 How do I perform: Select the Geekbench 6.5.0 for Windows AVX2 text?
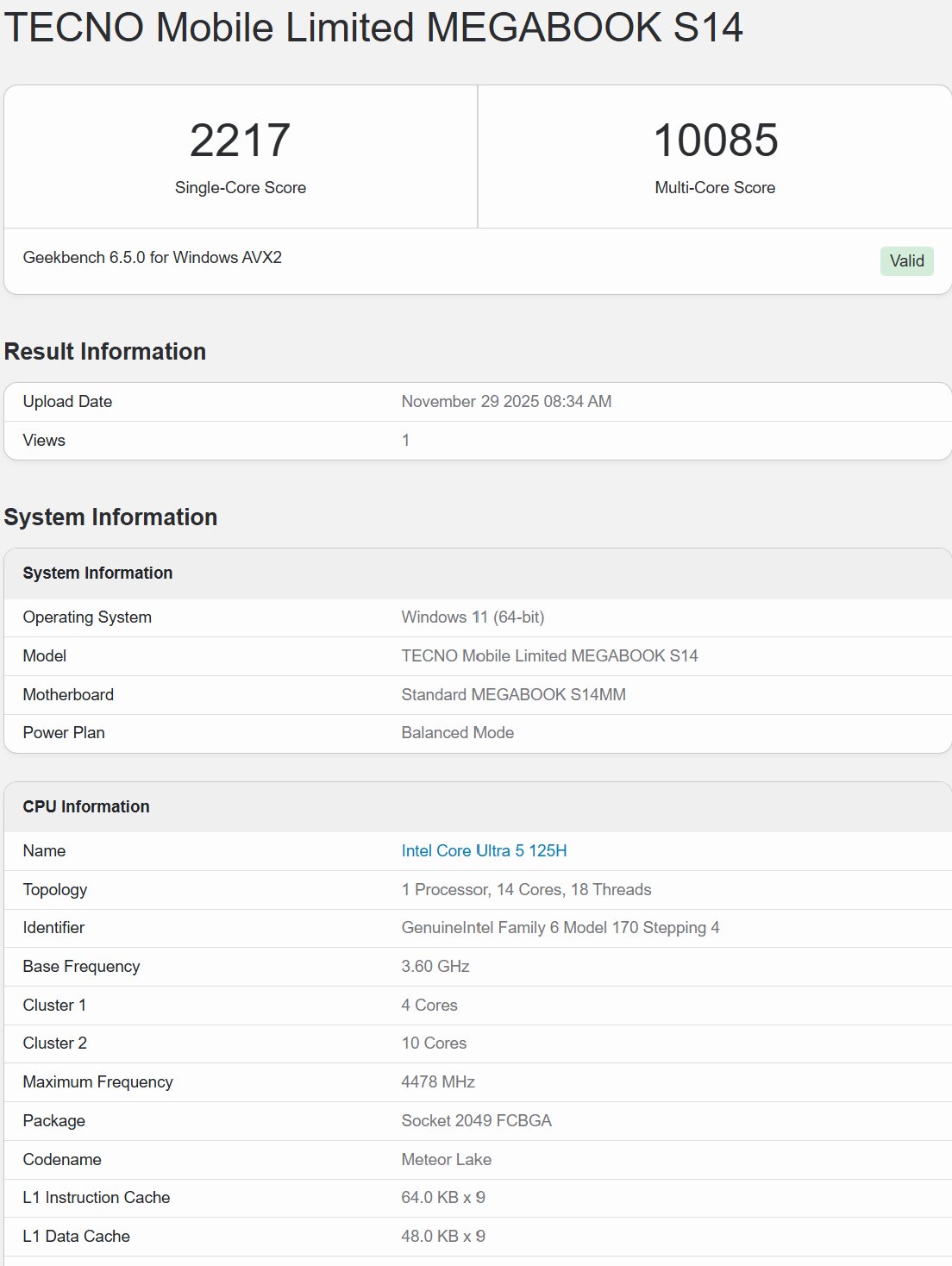(153, 257)
